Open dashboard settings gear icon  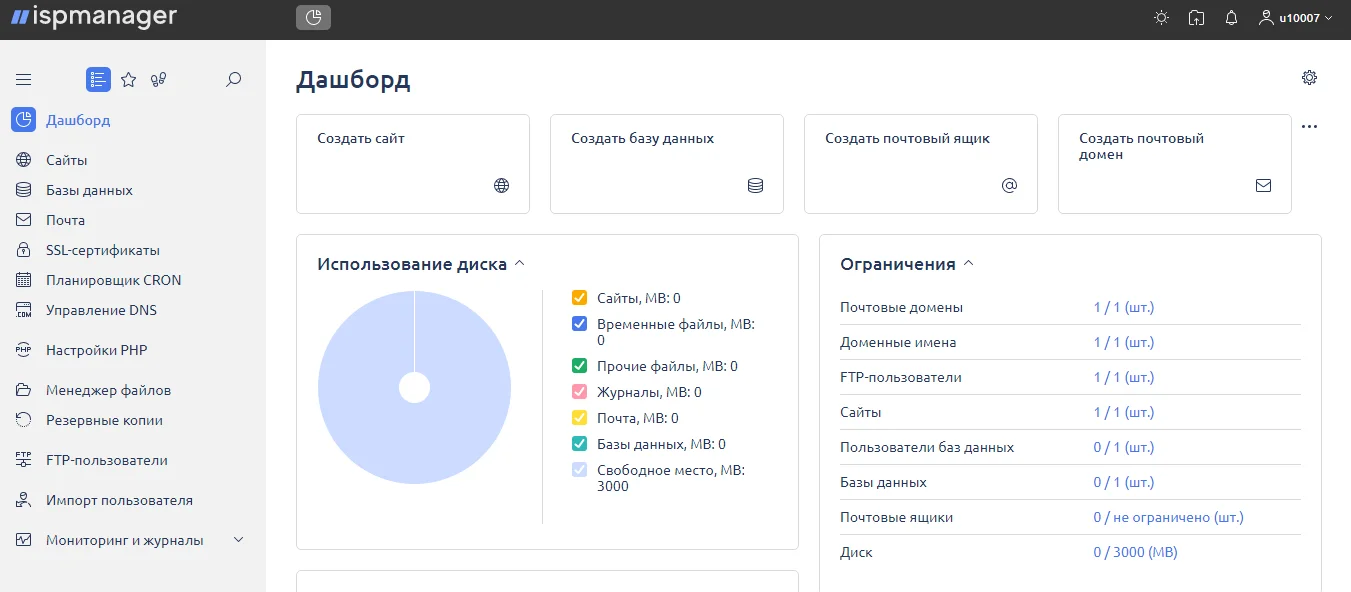tap(1309, 78)
